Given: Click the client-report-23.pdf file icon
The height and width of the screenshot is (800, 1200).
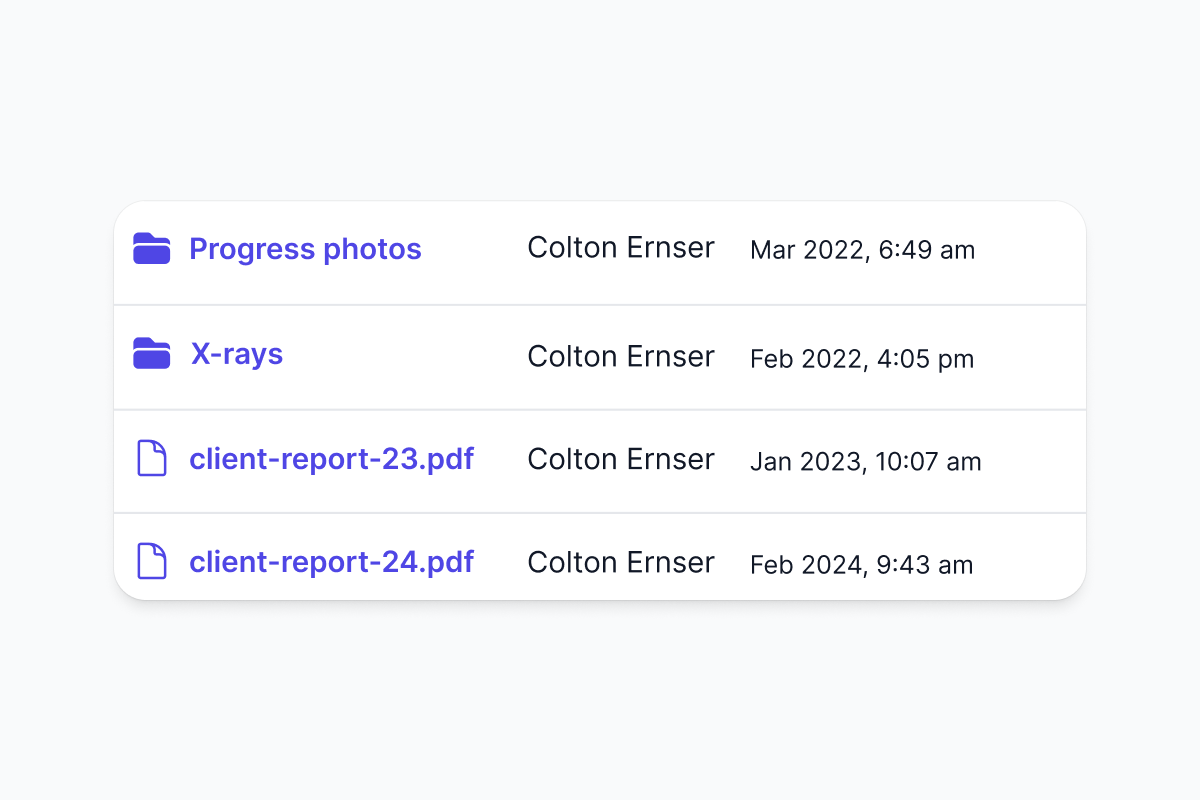Looking at the screenshot, I should coord(151,459).
